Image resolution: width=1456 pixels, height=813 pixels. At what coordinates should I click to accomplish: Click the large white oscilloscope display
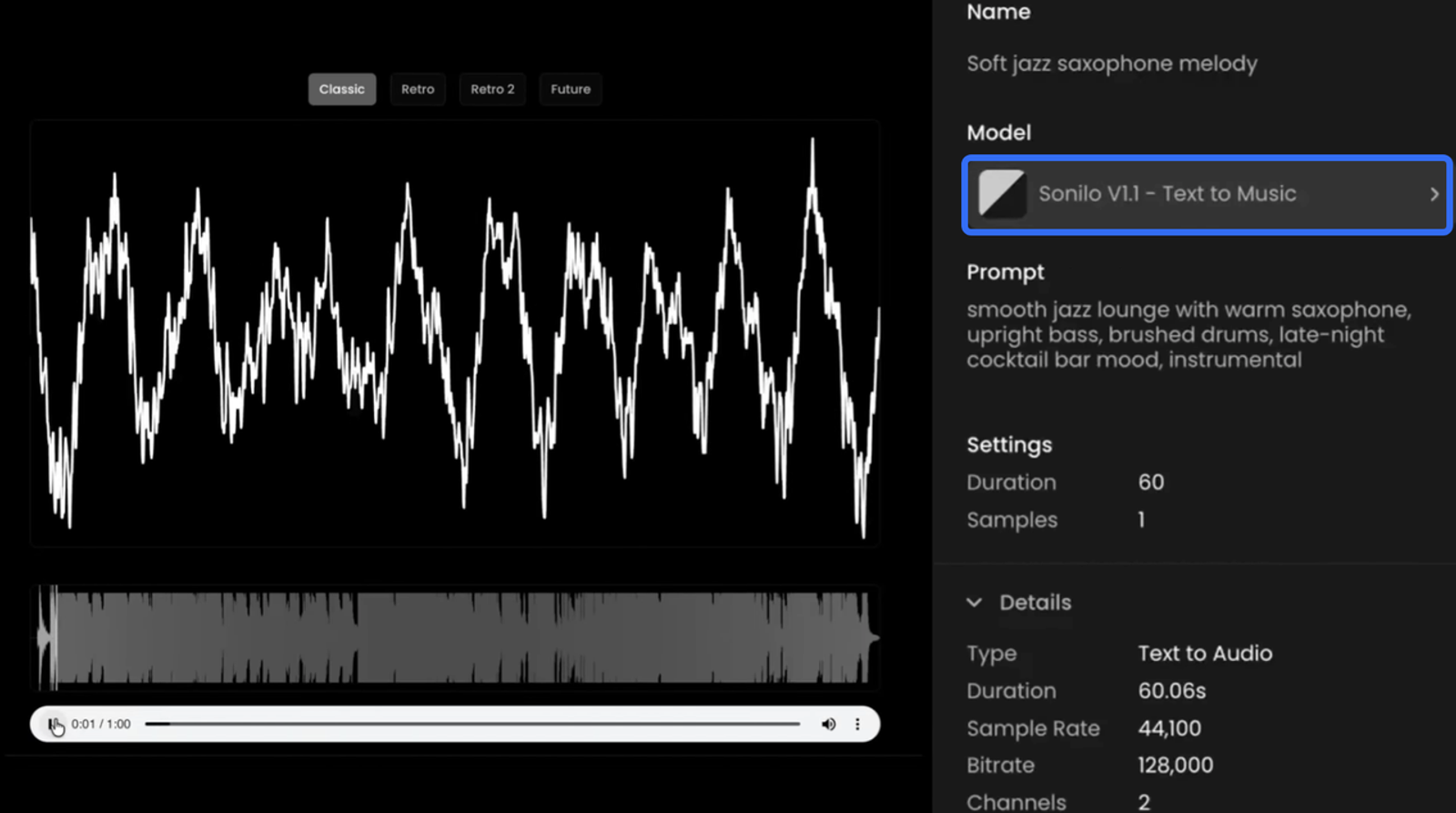point(455,333)
